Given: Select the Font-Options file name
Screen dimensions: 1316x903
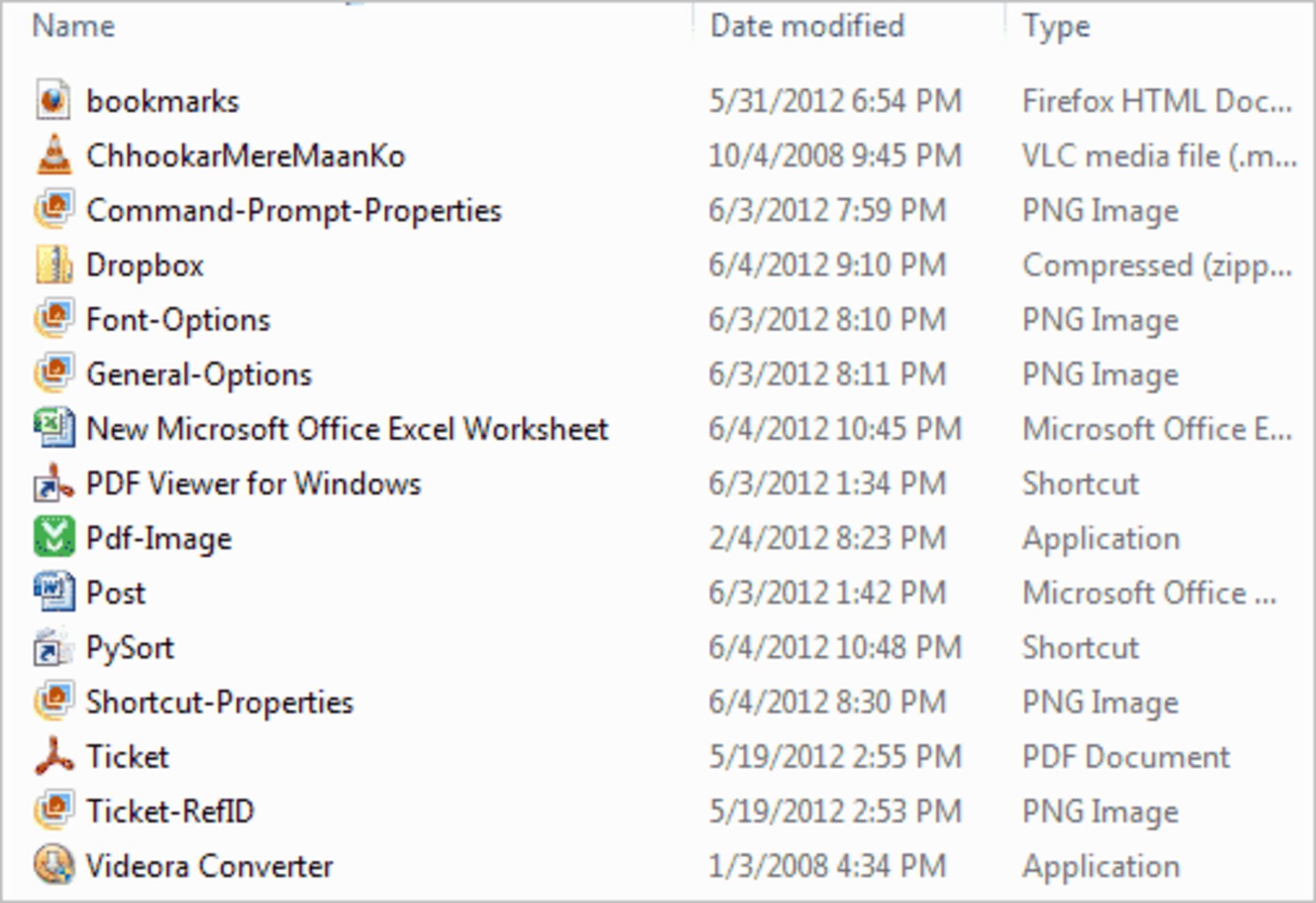Looking at the screenshot, I should click(178, 320).
